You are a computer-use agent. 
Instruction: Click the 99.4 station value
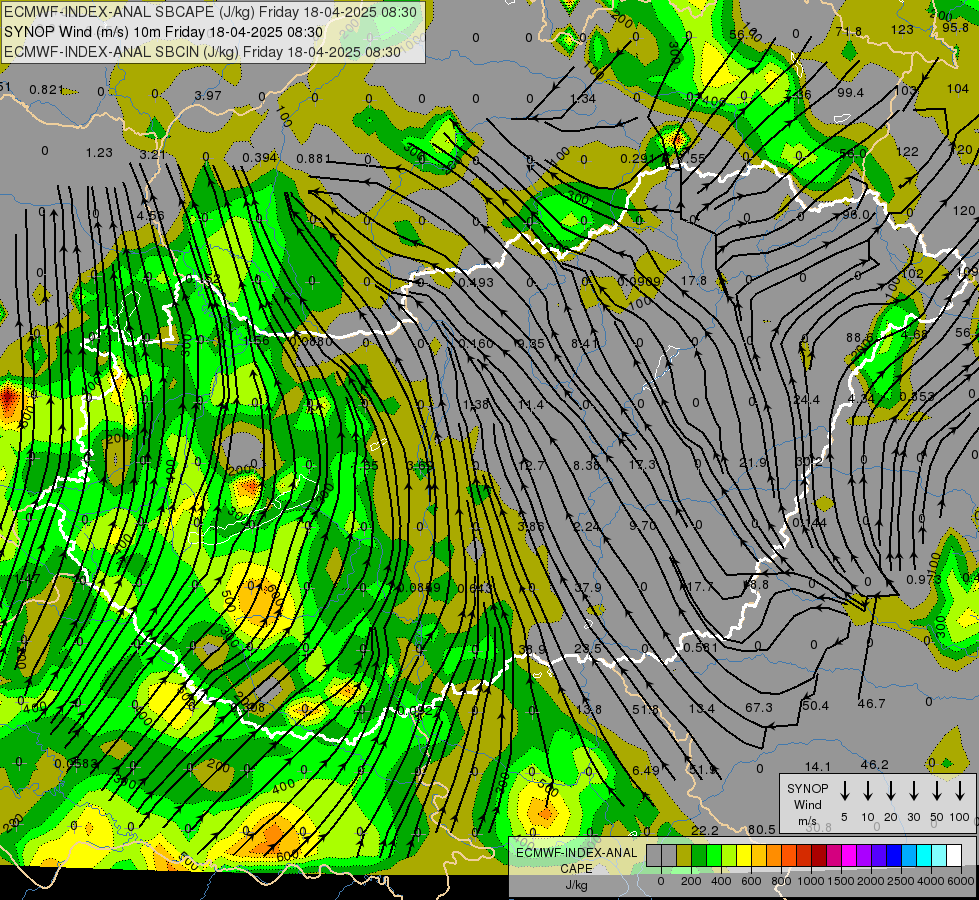(x=850, y=93)
